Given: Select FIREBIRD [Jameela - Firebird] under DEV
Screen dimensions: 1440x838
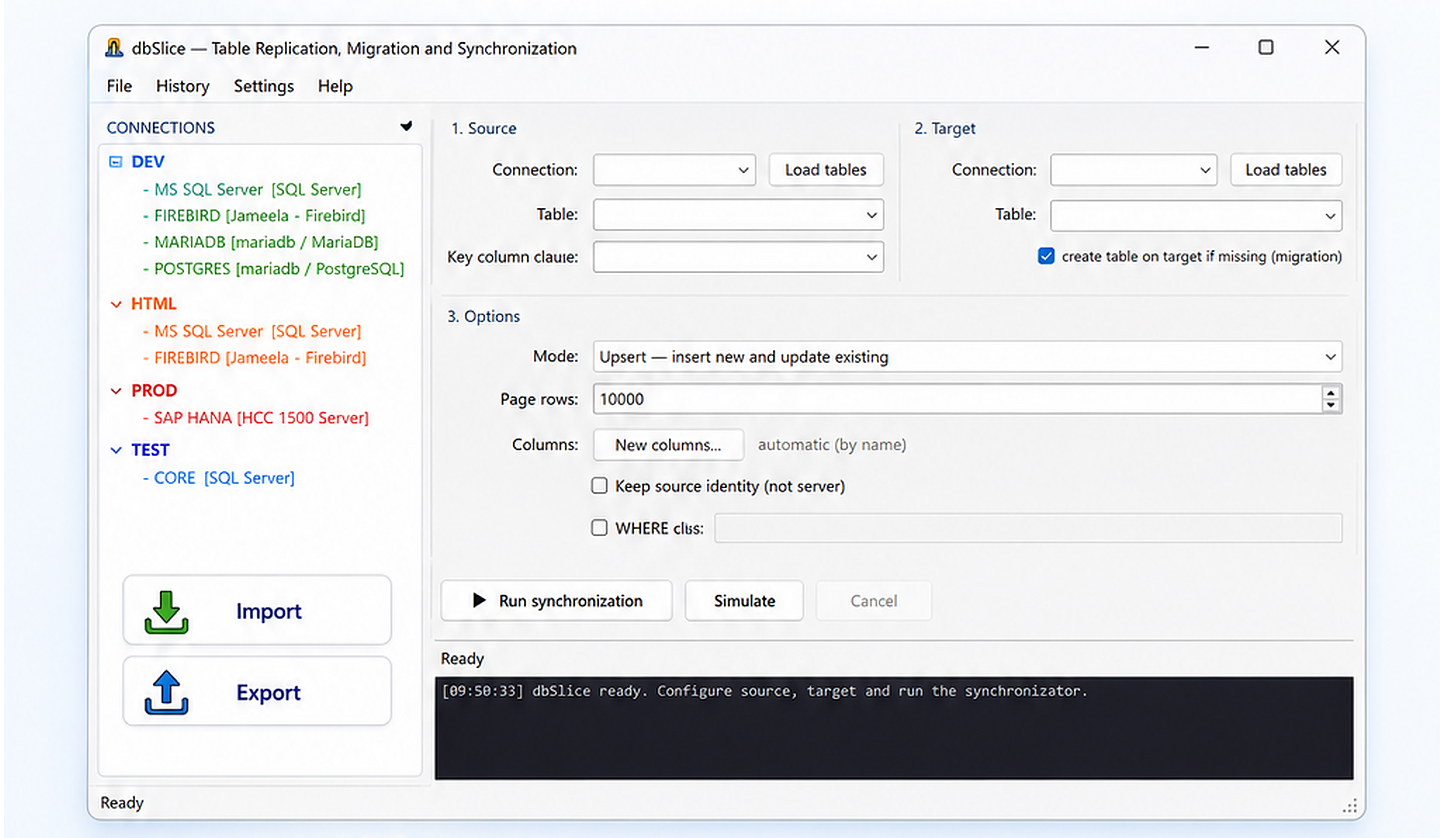Looking at the screenshot, I should (254, 215).
